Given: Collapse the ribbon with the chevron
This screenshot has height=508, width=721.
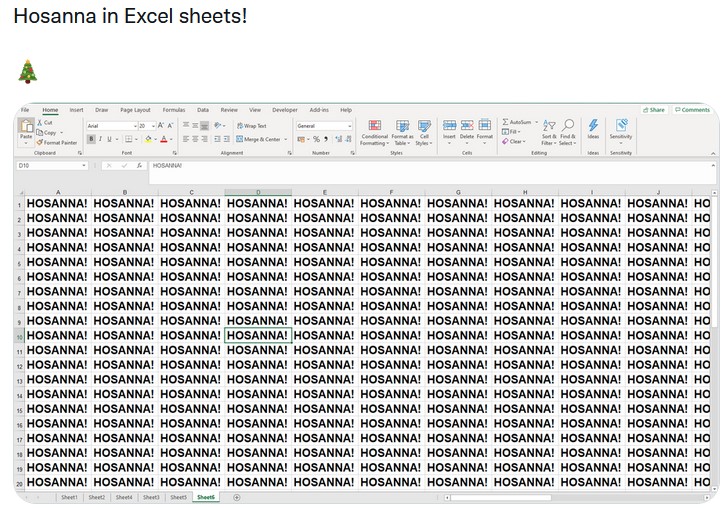Looking at the screenshot, I should click(713, 153).
